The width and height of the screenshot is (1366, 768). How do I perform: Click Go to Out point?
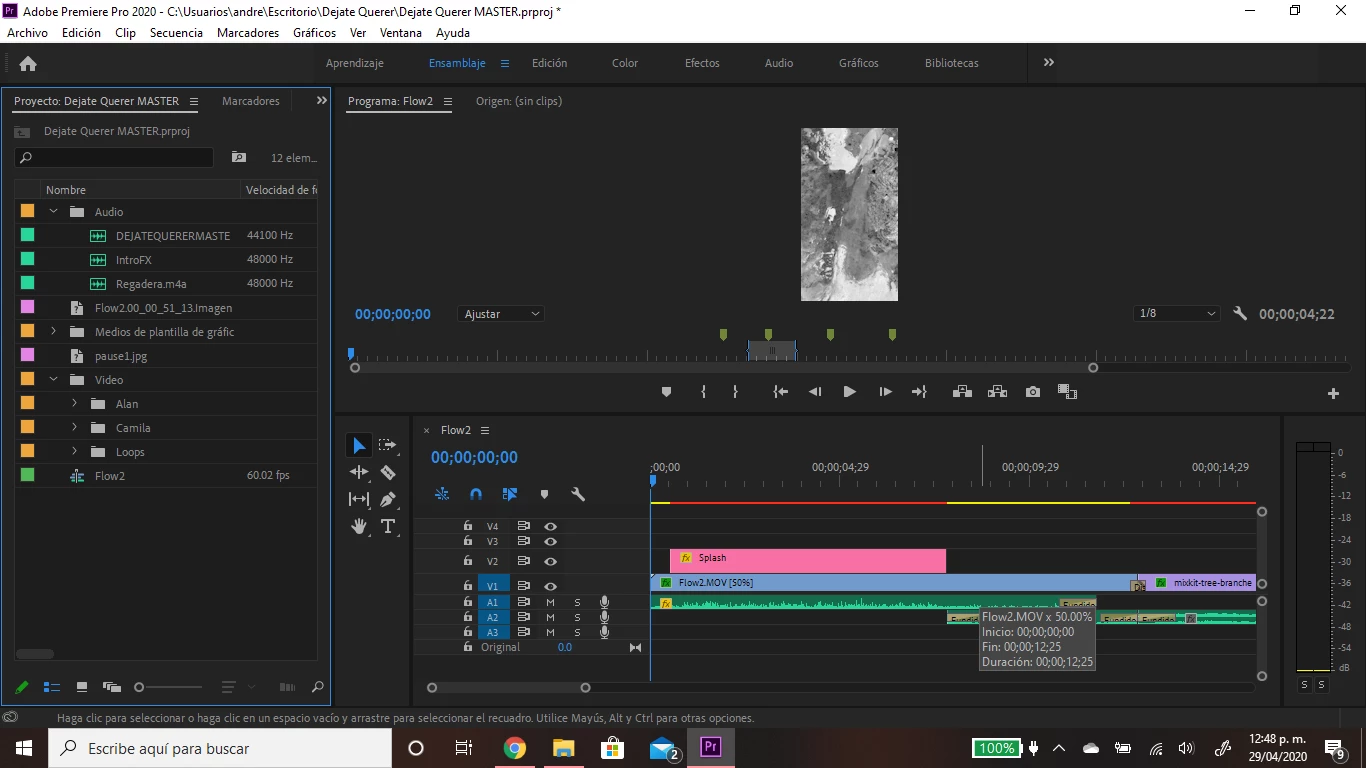tap(919, 392)
